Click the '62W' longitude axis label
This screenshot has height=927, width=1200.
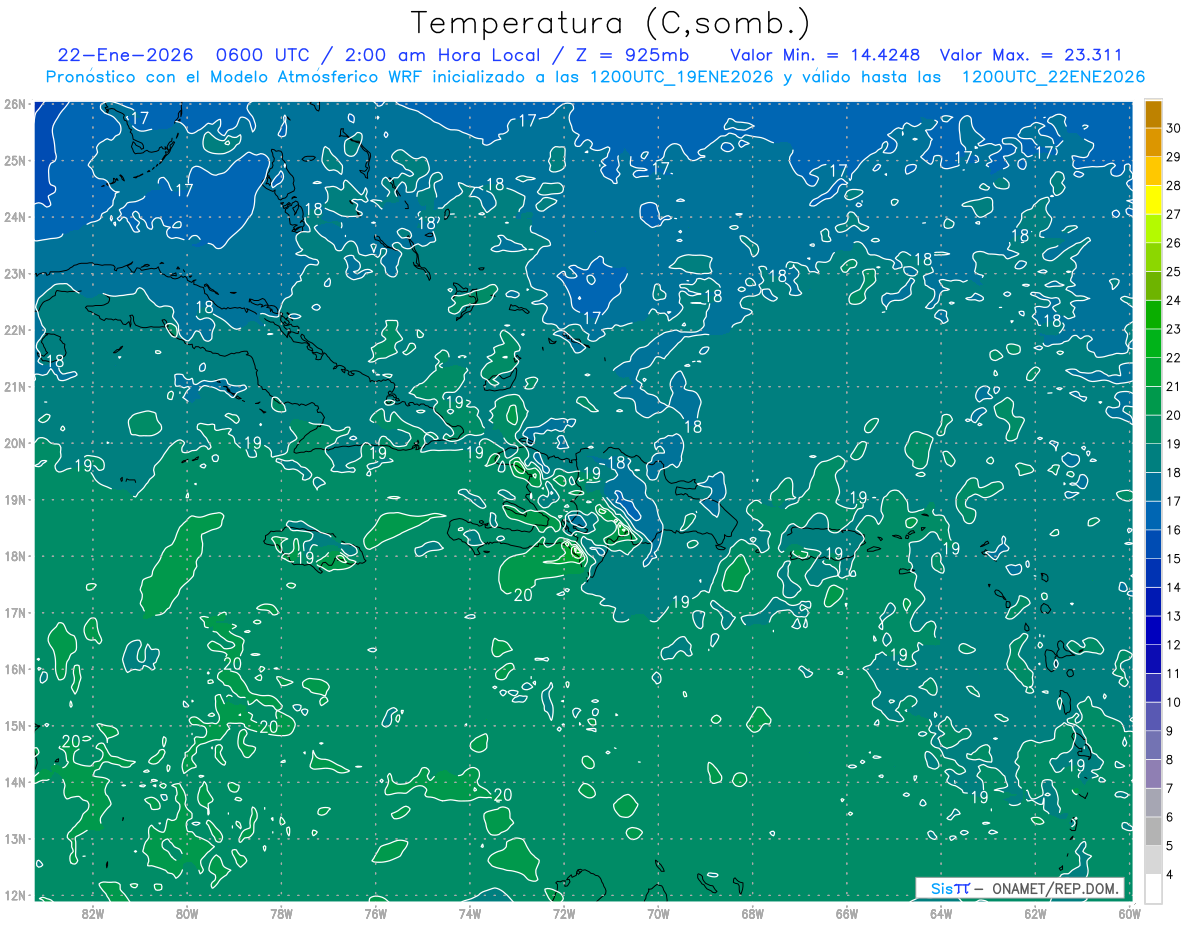(1035, 913)
